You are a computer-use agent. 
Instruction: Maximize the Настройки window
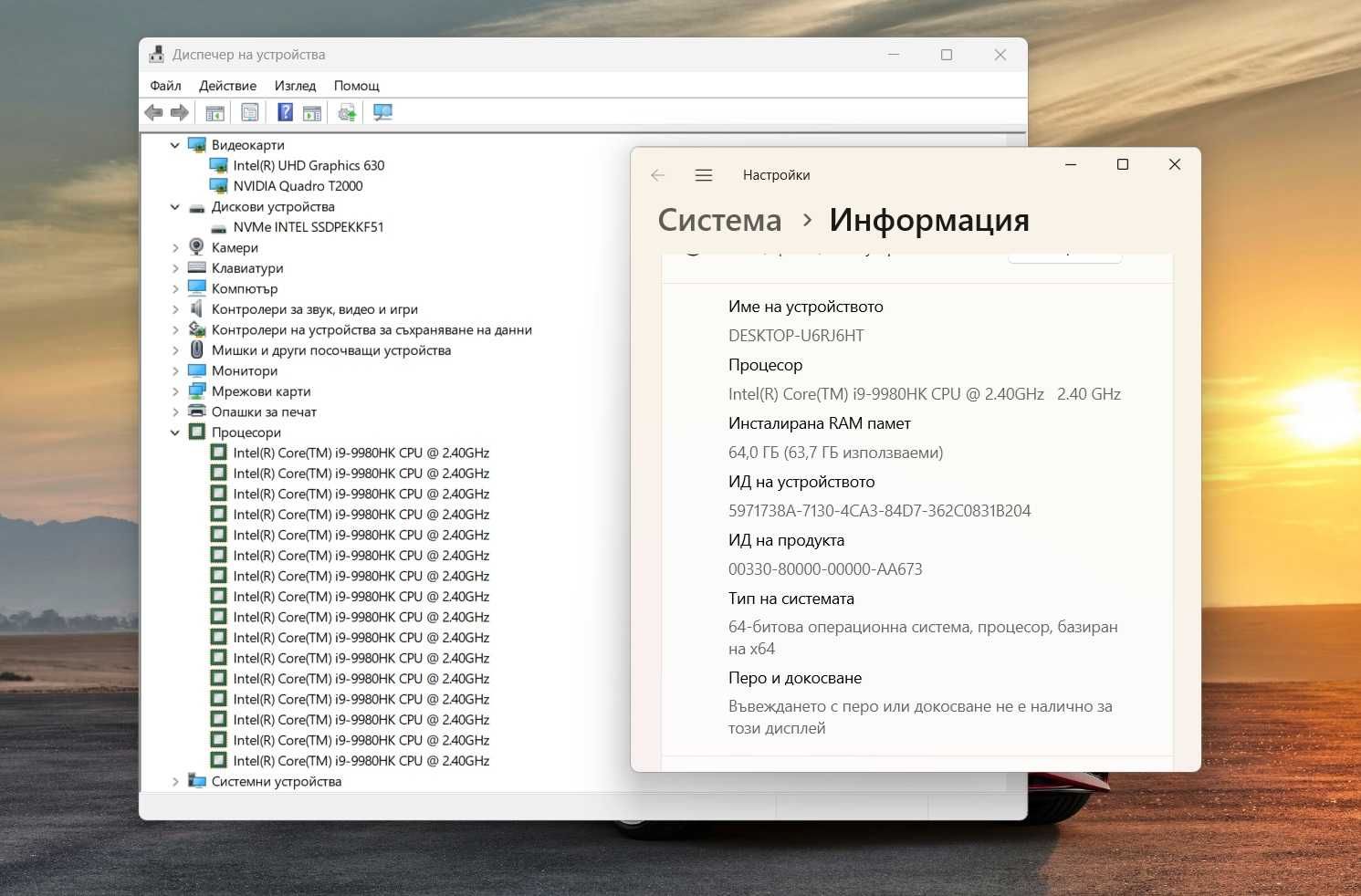click(1123, 164)
